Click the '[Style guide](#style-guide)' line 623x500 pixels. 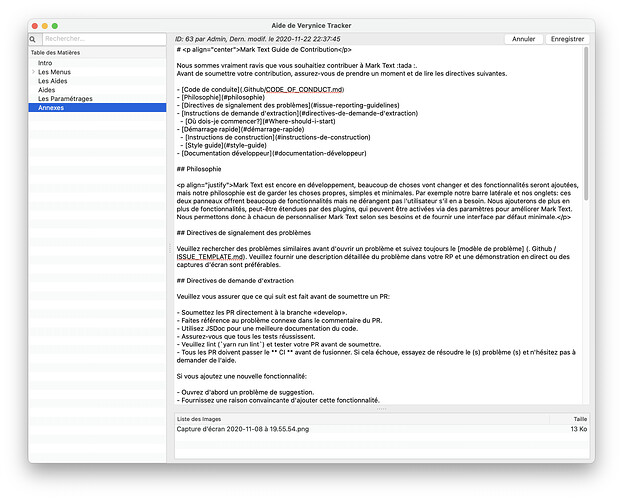click(226, 145)
